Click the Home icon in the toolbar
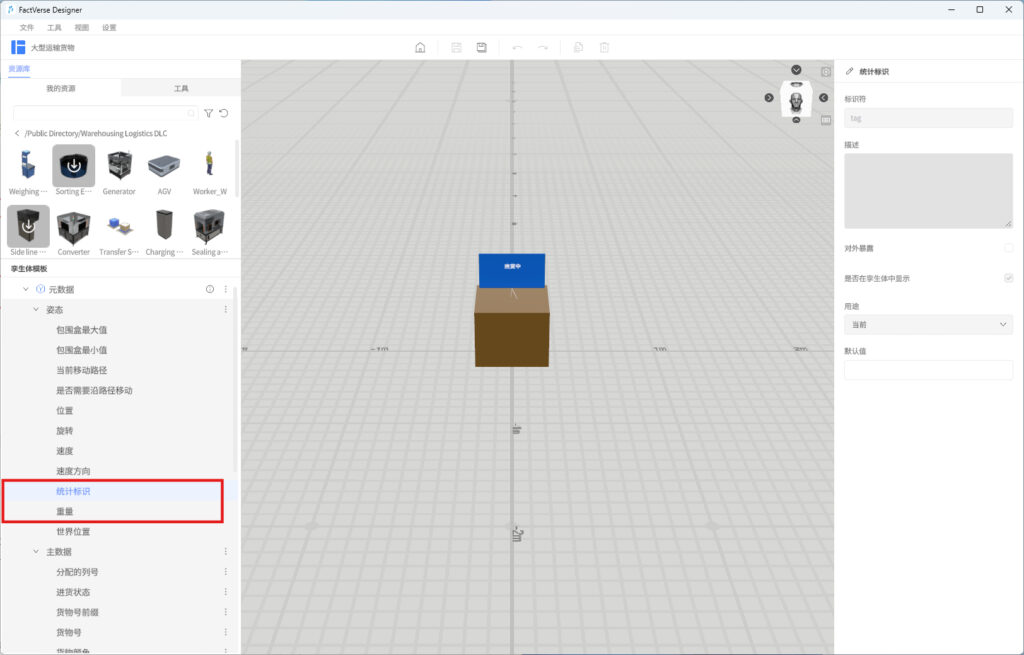Viewport: 1024px width, 655px height. tap(420, 48)
